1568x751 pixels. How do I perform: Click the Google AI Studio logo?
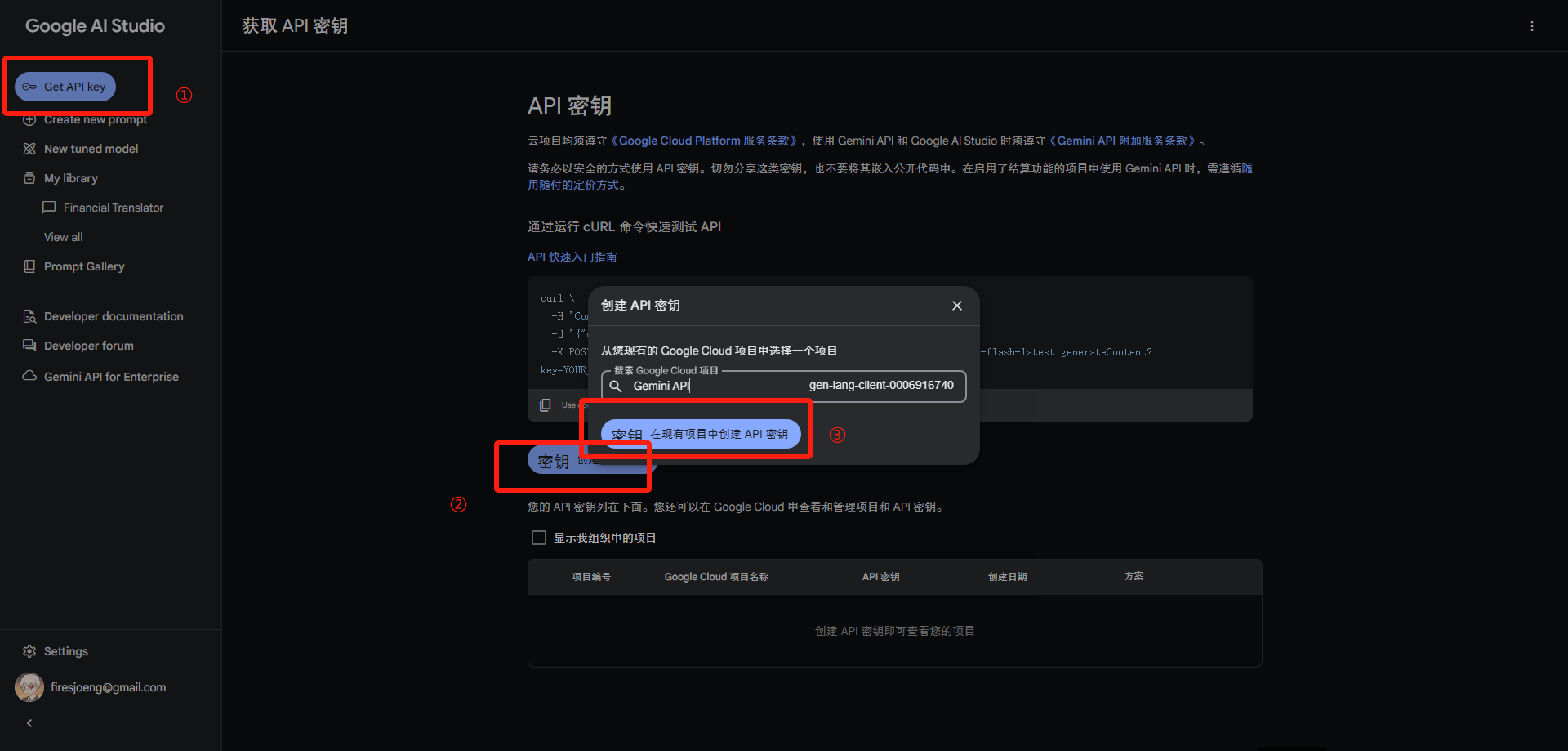pos(95,26)
